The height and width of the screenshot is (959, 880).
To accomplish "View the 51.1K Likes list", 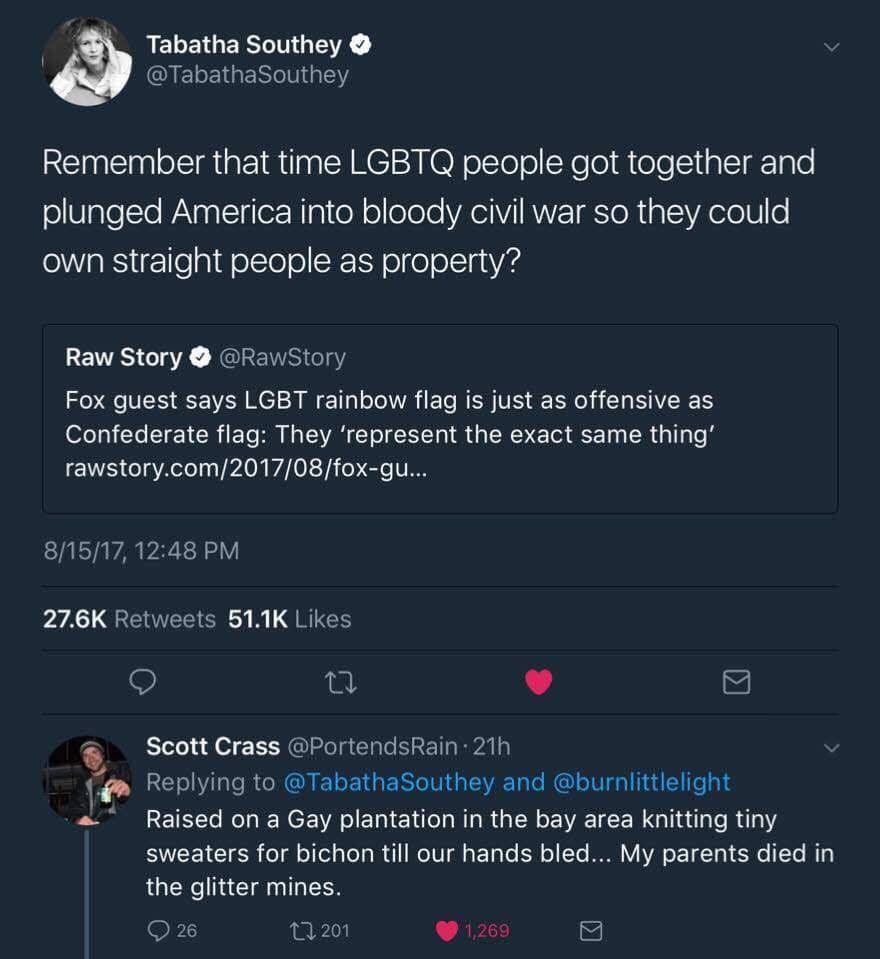I will [290, 619].
